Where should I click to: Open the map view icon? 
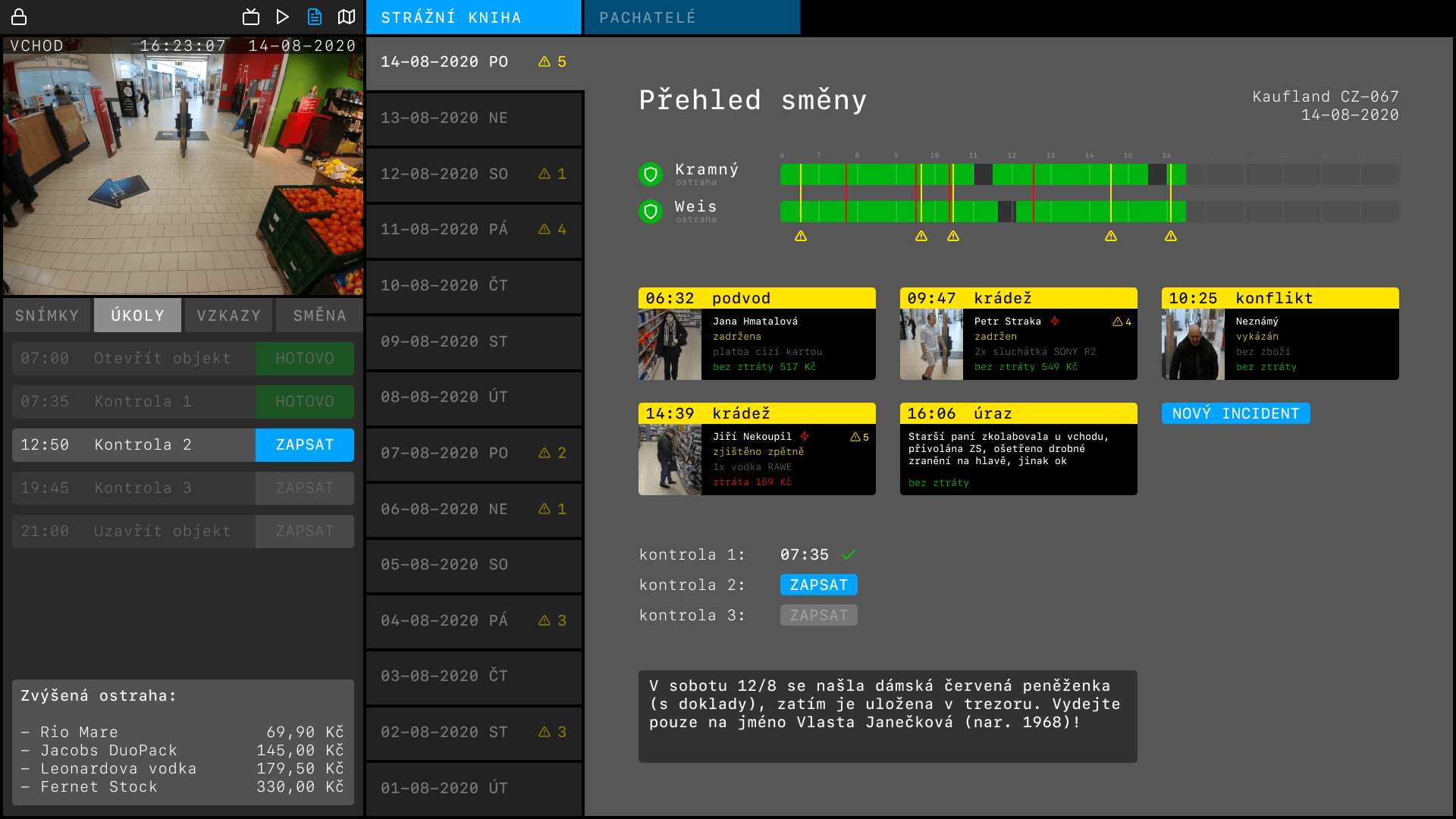click(347, 17)
